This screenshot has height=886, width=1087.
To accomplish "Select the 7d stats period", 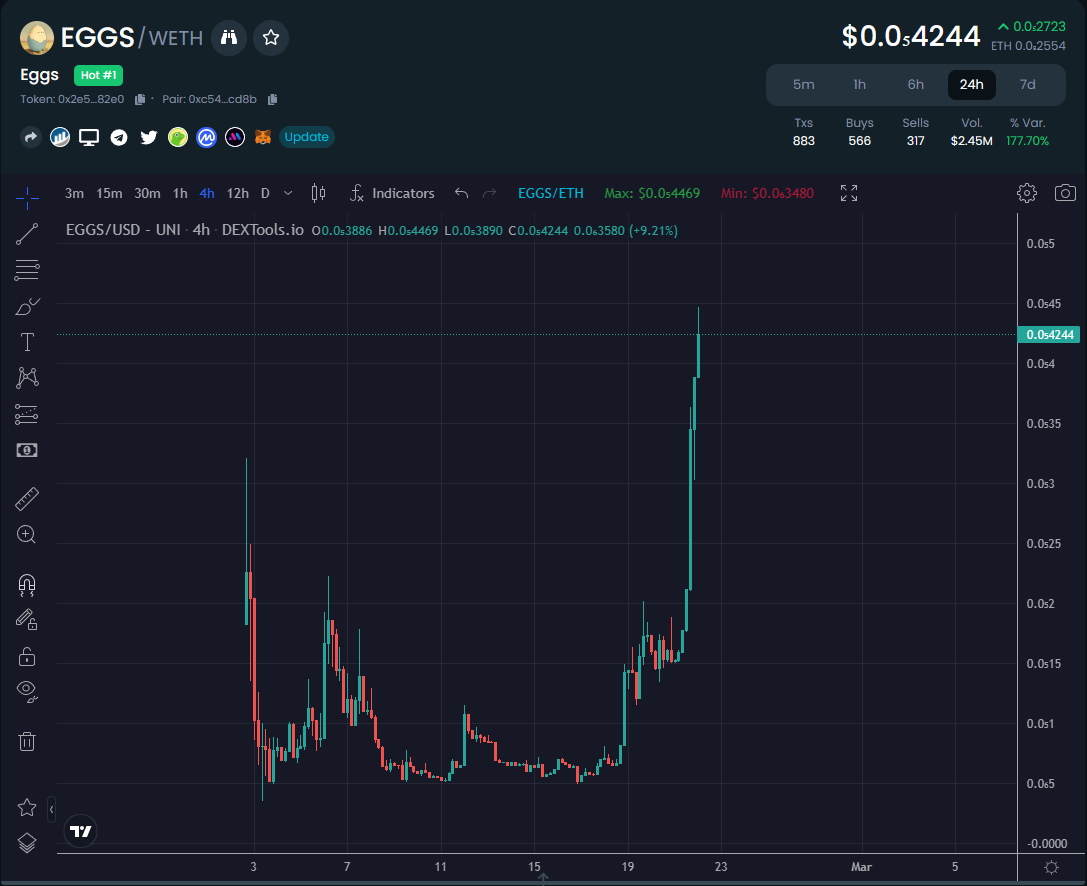I will pyautogui.click(x=1027, y=85).
